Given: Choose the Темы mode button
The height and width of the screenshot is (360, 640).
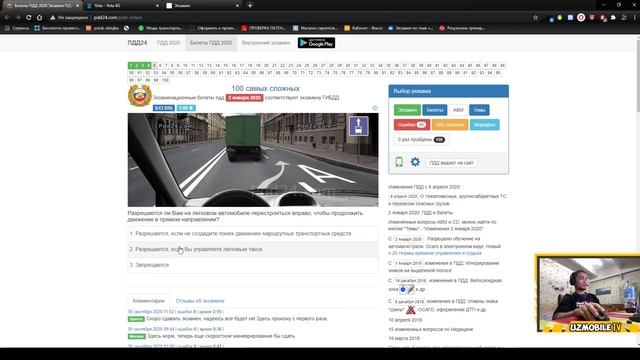Looking at the screenshot, I should click(479, 110).
